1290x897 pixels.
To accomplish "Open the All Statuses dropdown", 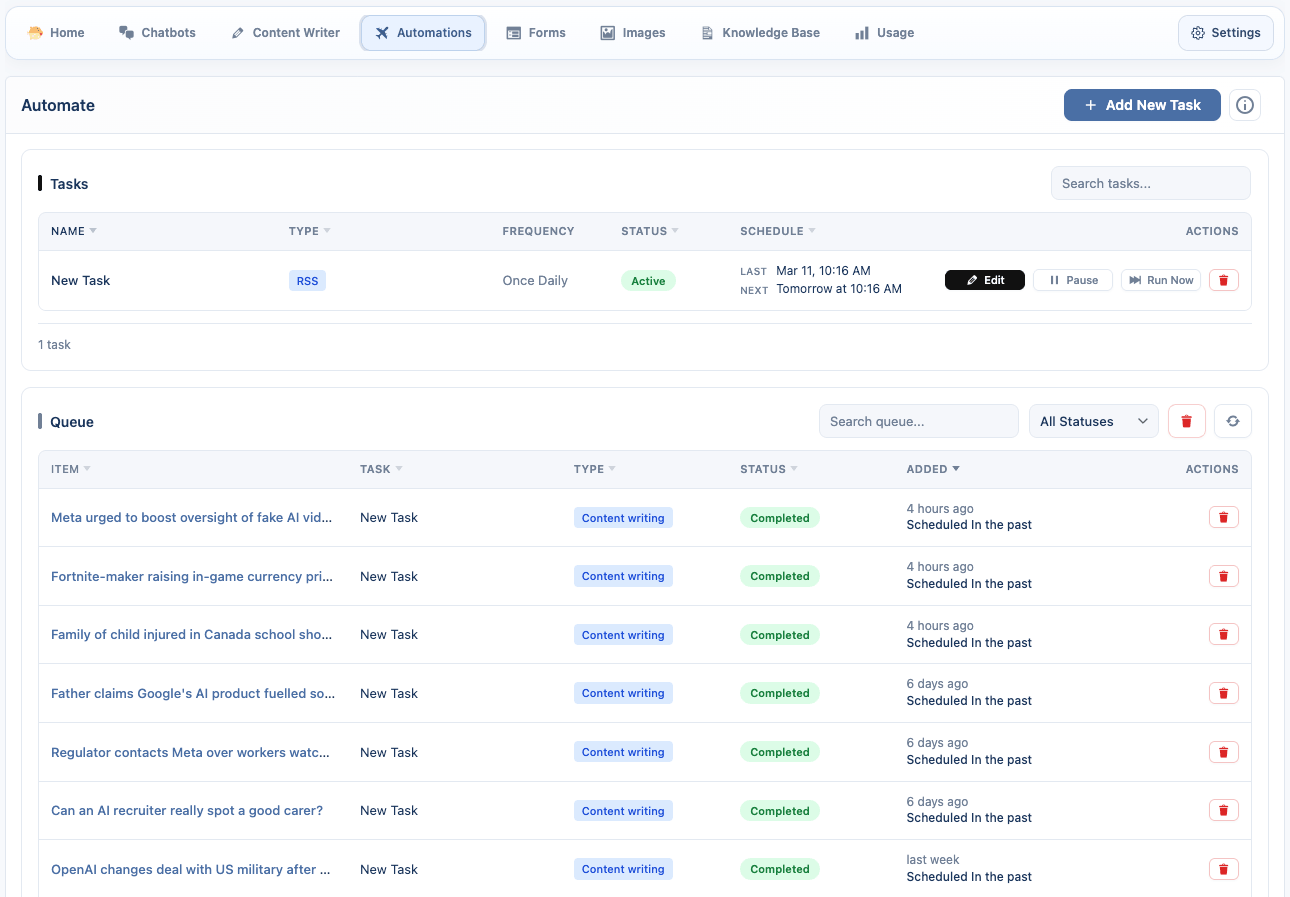I will 1093,421.
